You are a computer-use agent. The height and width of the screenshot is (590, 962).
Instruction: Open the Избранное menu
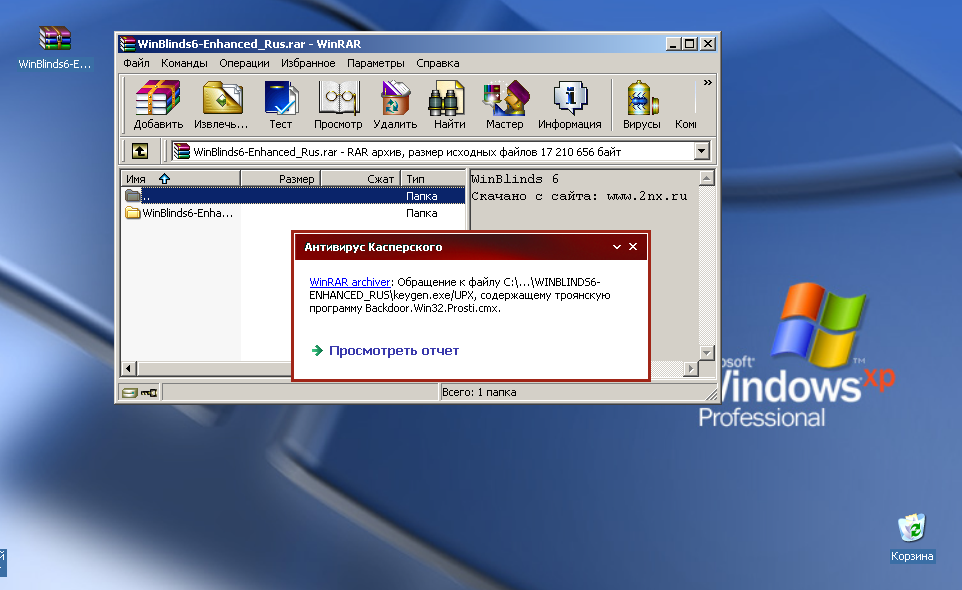(308, 63)
